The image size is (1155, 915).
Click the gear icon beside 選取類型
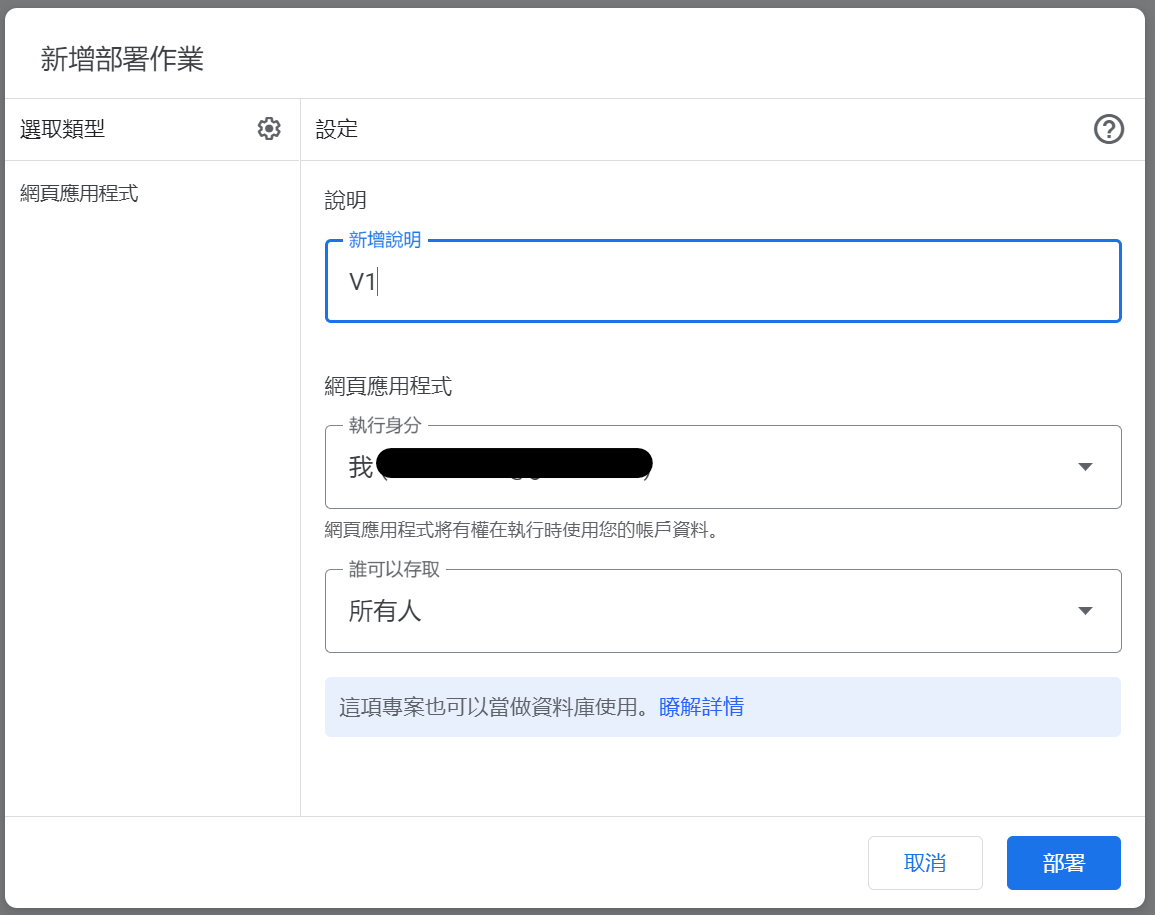point(269,129)
